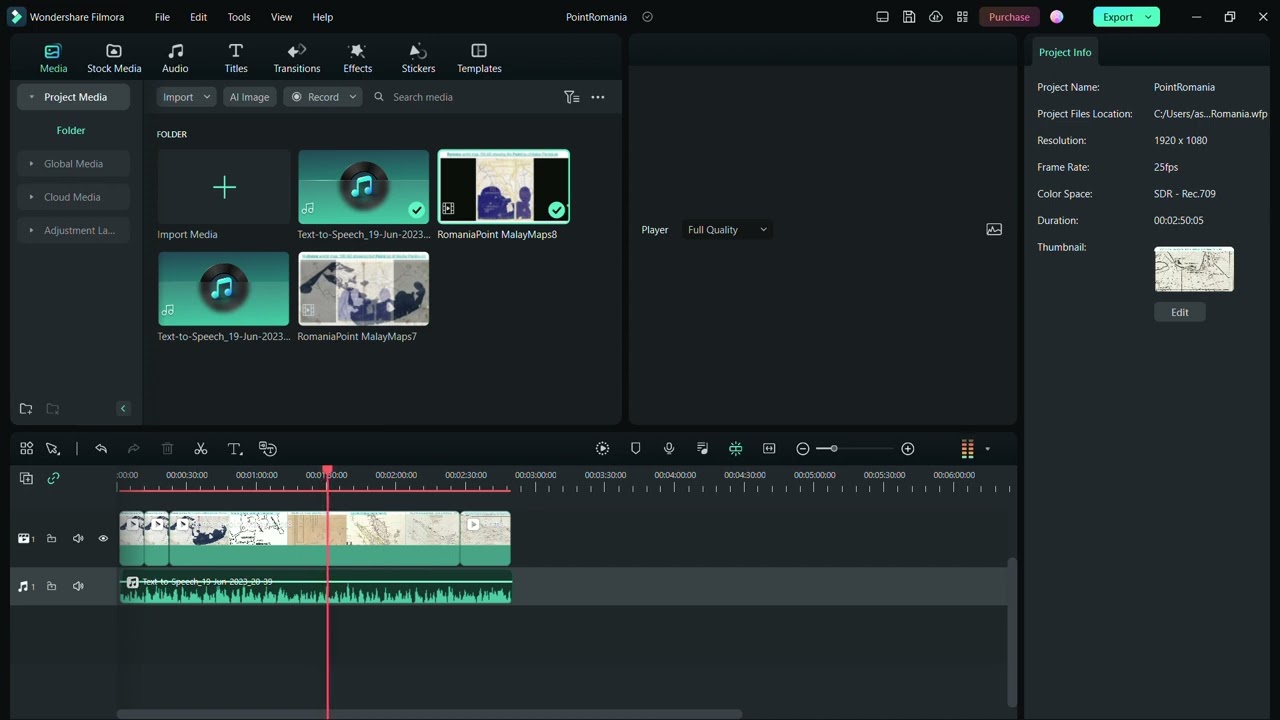This screenshot has height=720, width=1280.
Task: Undo the last action
Action: (101, 449)
